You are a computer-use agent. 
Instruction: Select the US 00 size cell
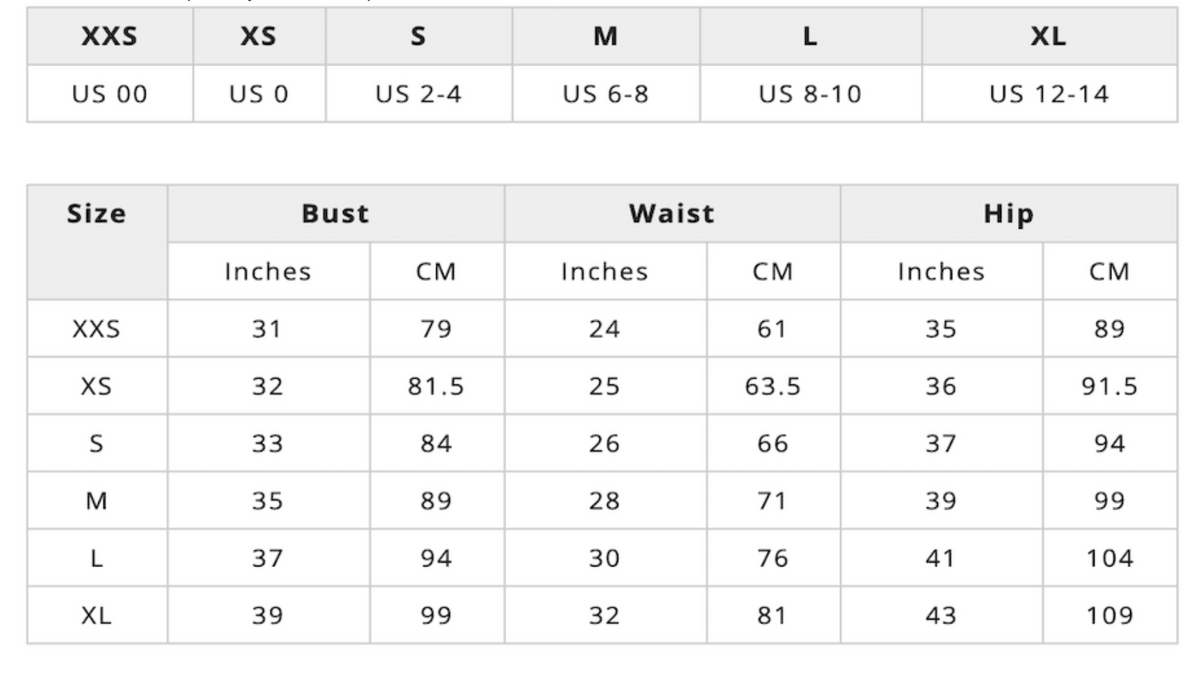click(110, 95)
